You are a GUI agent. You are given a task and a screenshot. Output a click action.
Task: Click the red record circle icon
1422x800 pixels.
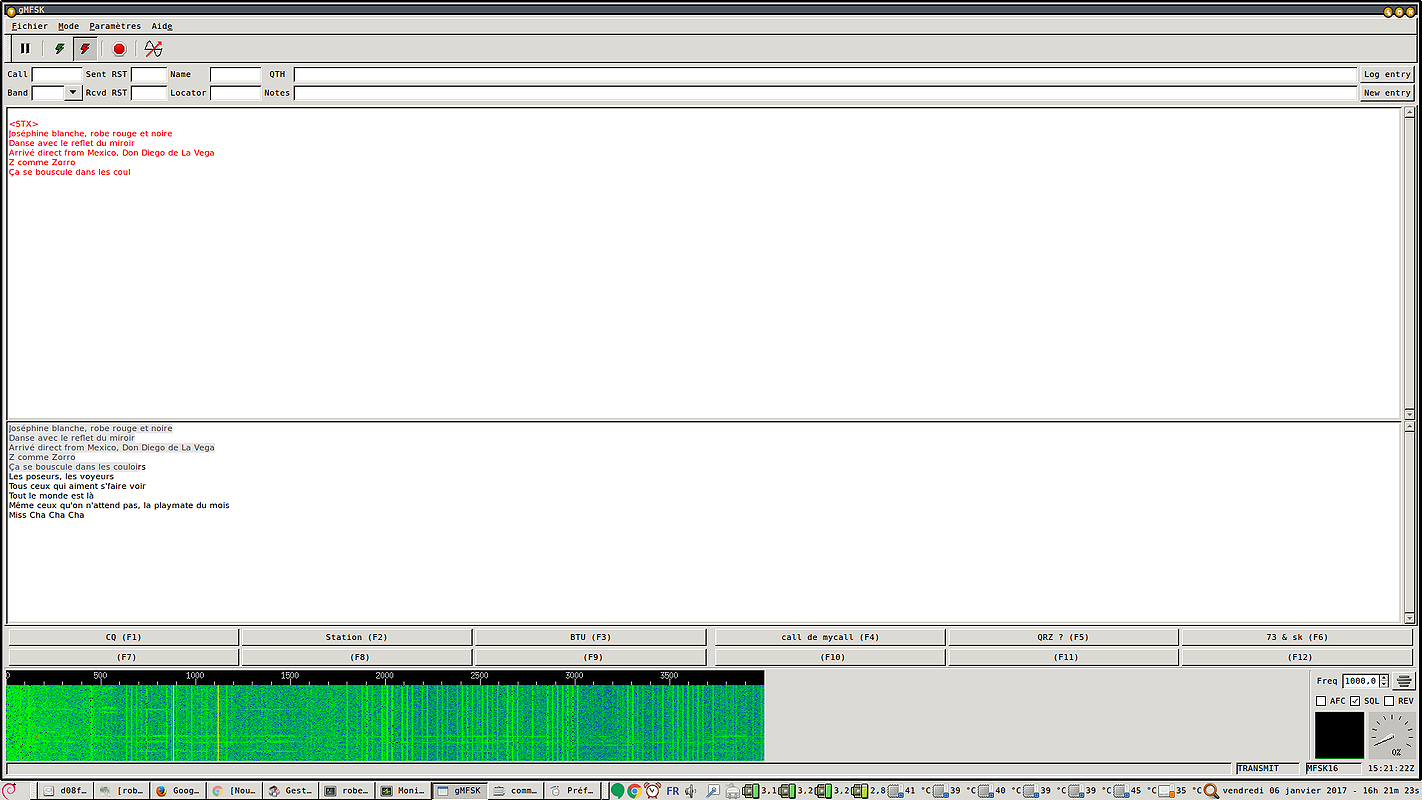click(x=119, y=48)
